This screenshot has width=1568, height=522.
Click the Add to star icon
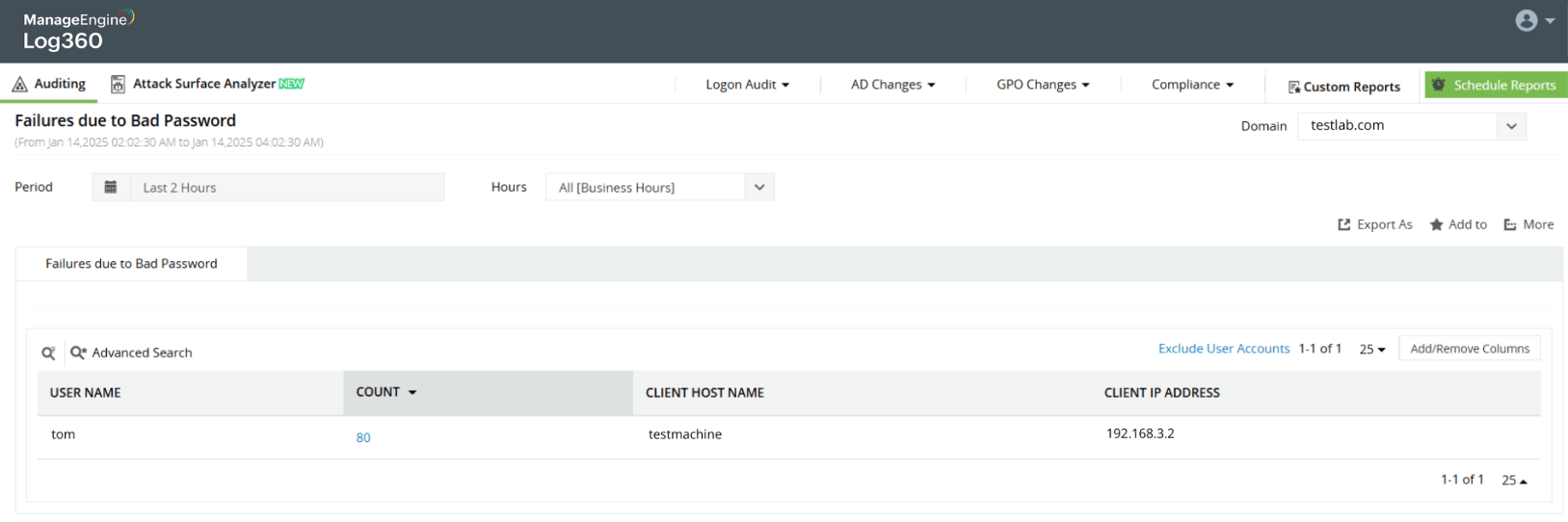click(x=1436, y=224)
